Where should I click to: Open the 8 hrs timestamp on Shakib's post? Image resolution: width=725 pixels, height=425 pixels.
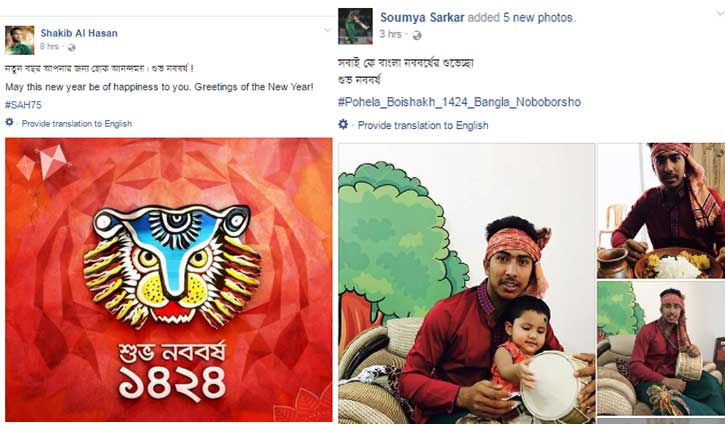pos(49,47)
